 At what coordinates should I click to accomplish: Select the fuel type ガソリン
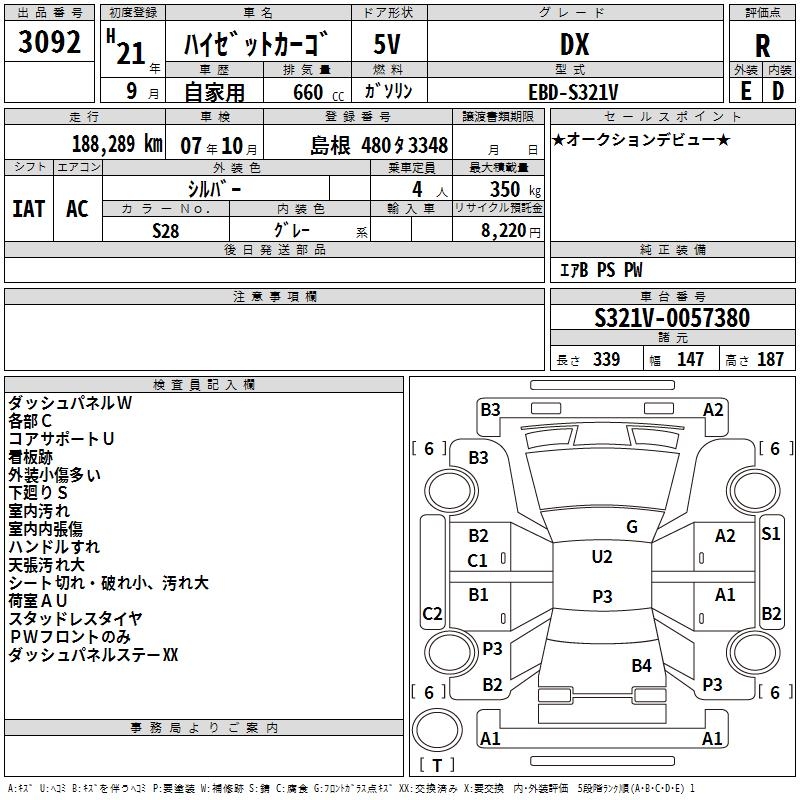click(388, 91)
